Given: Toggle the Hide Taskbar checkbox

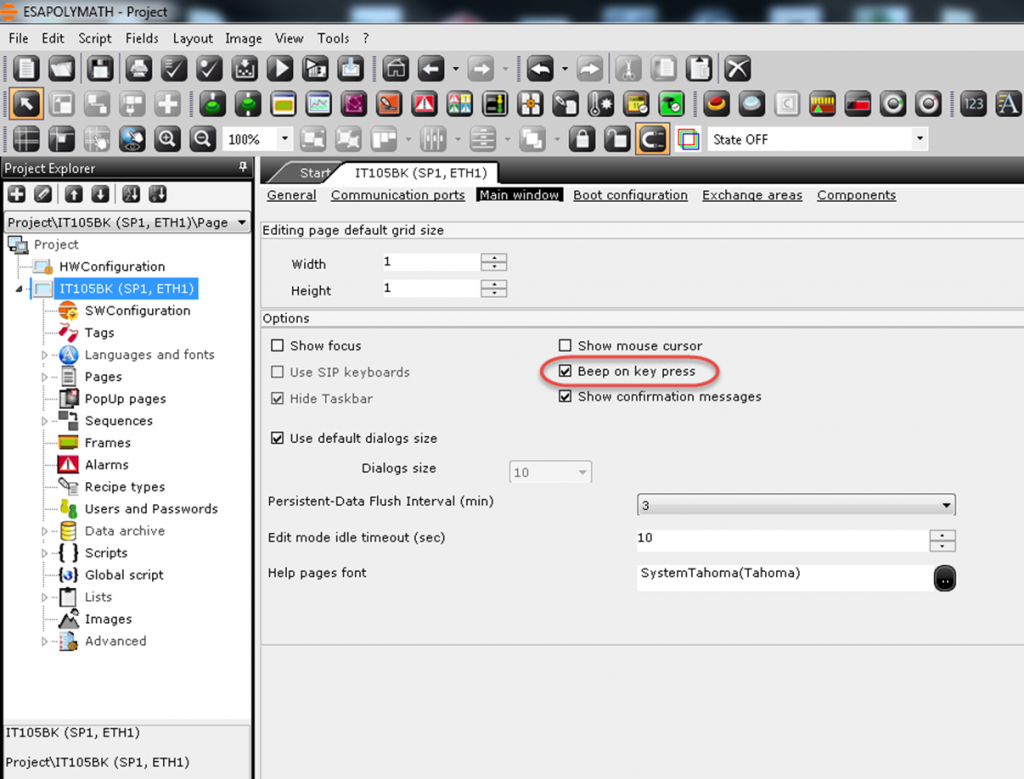Looking at the screenshot, I should click(x=278, y=398).
